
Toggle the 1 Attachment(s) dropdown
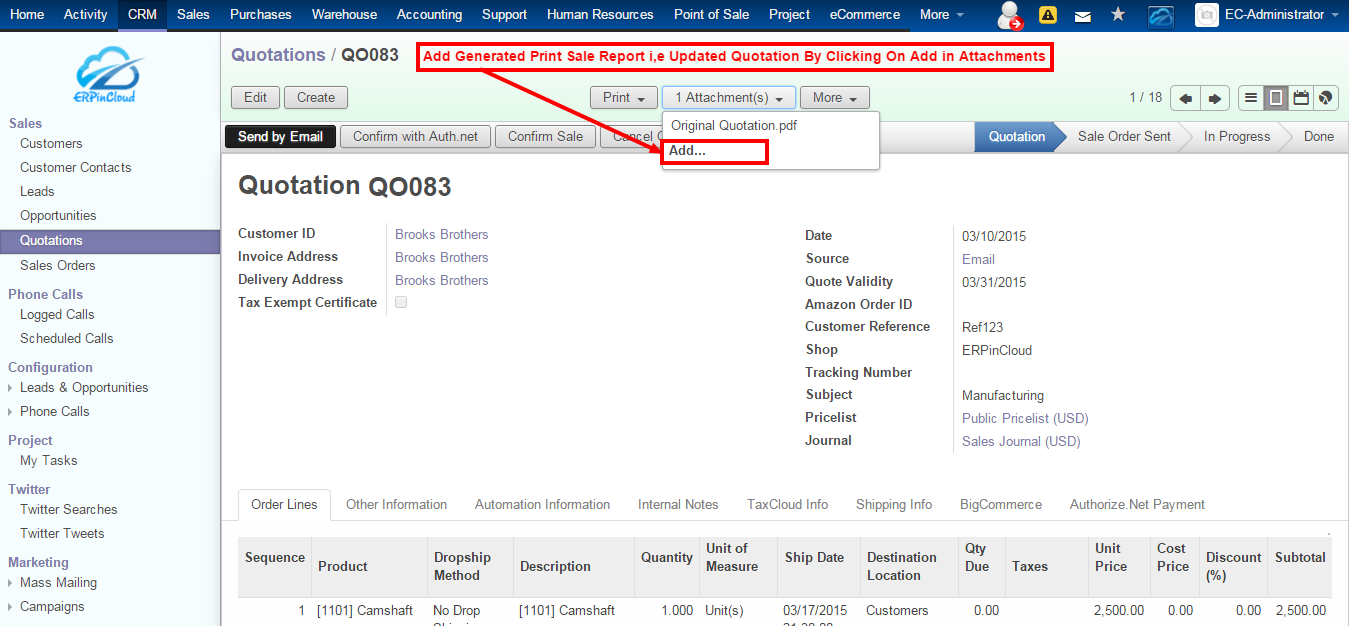point(729,98)
